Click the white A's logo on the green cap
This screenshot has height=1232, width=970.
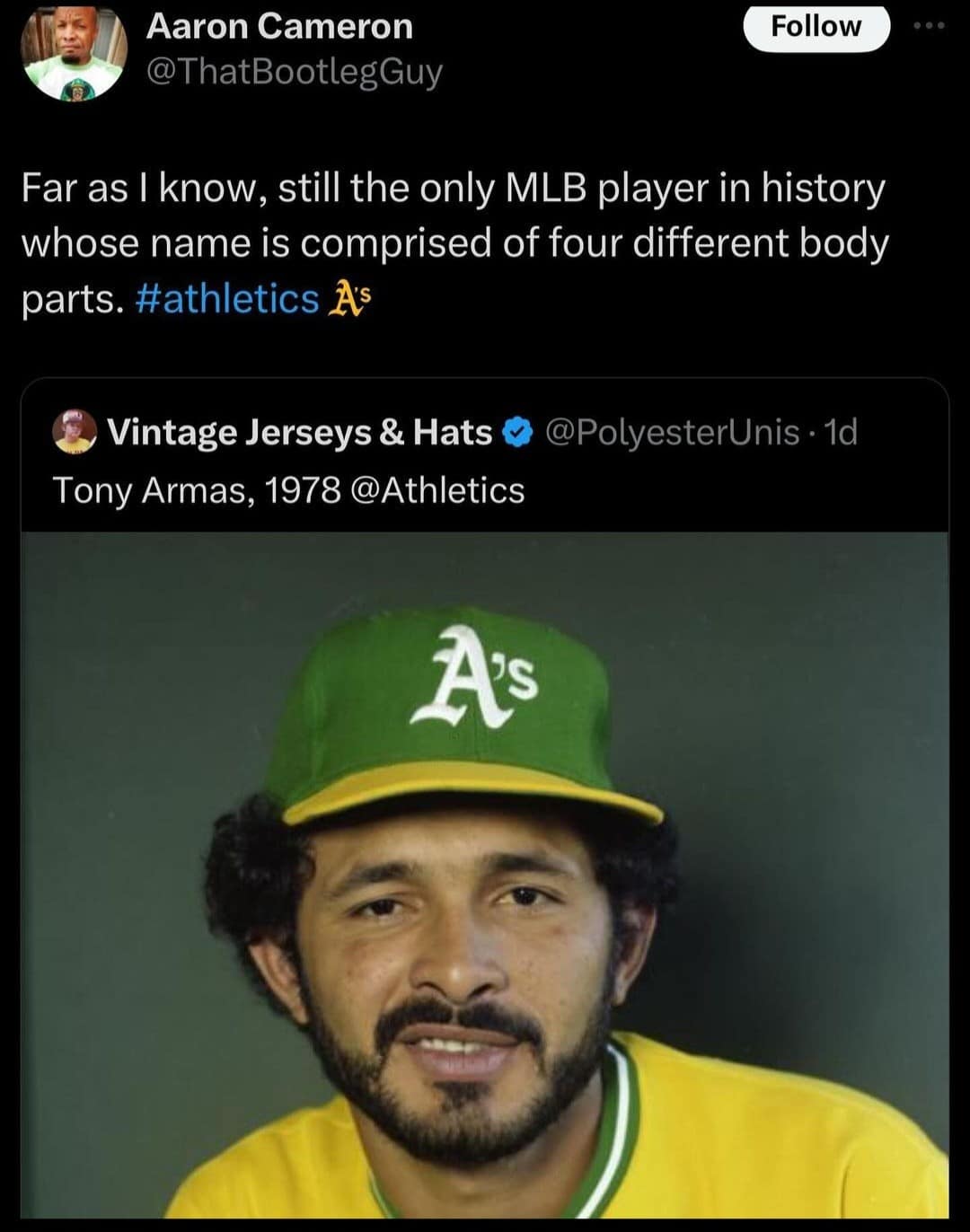pyautogui.click(x=473, y=677)
